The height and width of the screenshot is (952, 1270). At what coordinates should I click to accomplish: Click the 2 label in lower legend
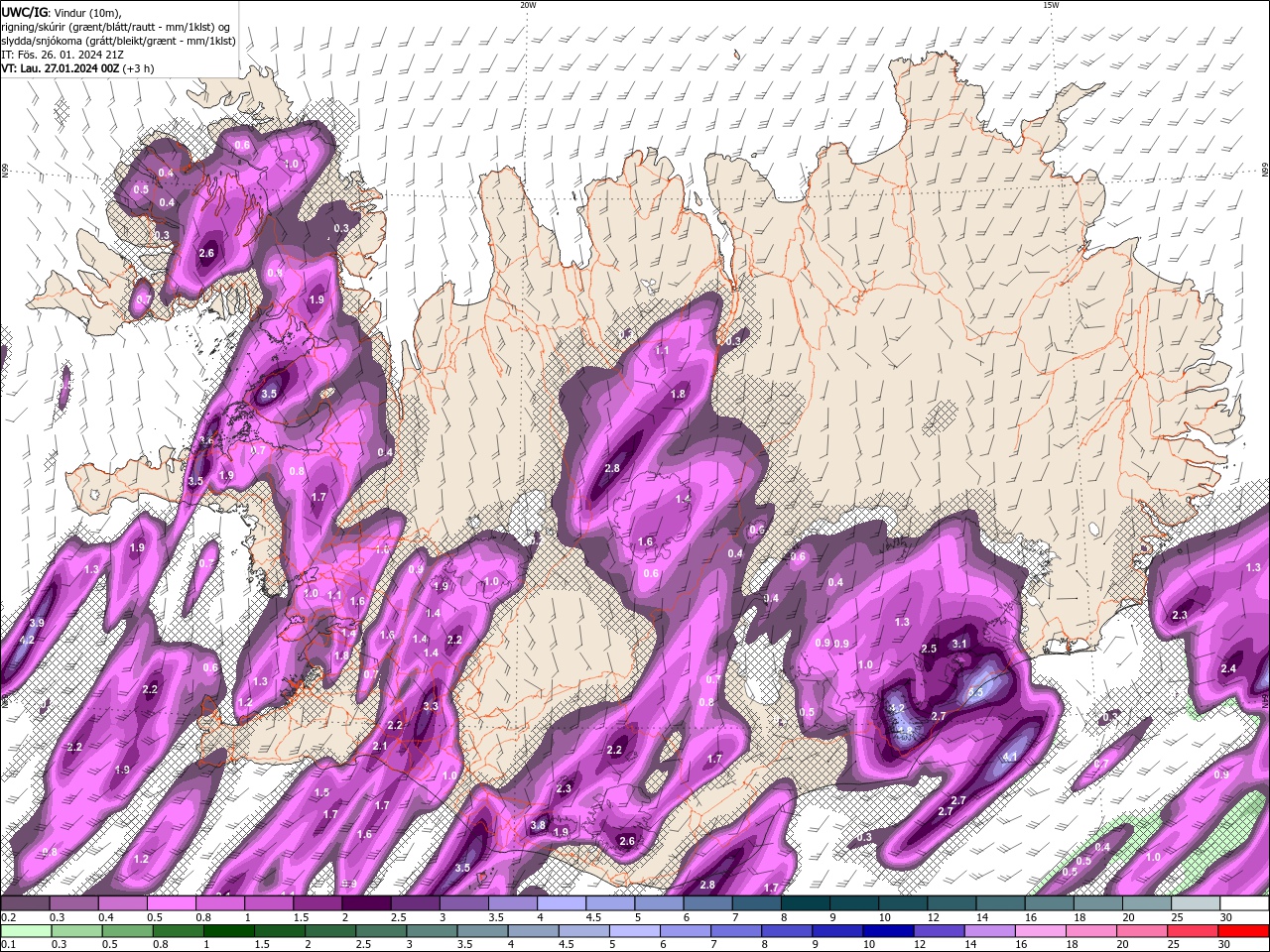[x=309, y=944]
